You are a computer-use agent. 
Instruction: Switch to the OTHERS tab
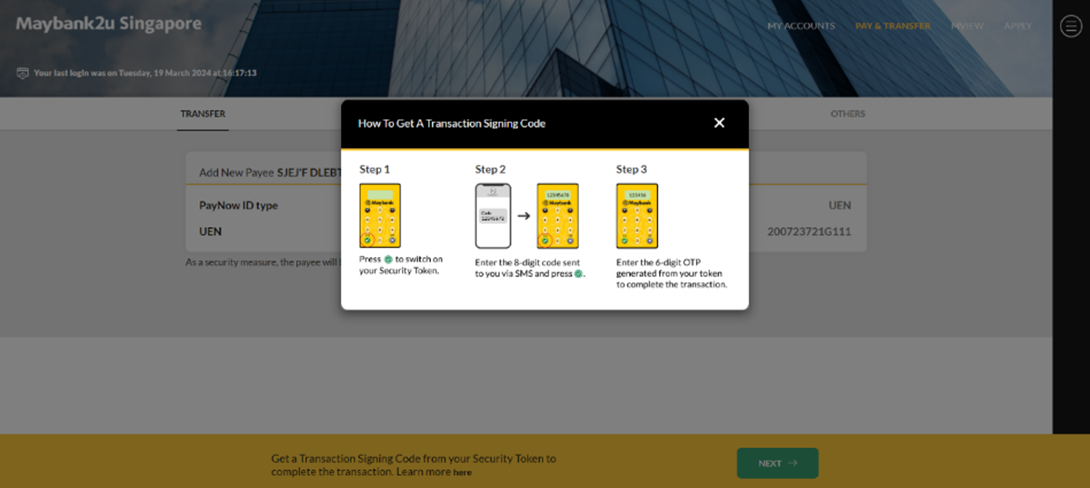[847, 114]
